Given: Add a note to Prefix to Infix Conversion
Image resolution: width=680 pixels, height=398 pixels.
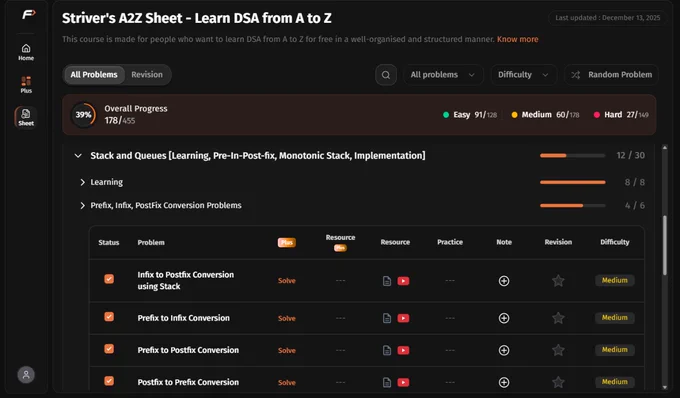Looking at the screenshot, I should [x=504, y=318].
